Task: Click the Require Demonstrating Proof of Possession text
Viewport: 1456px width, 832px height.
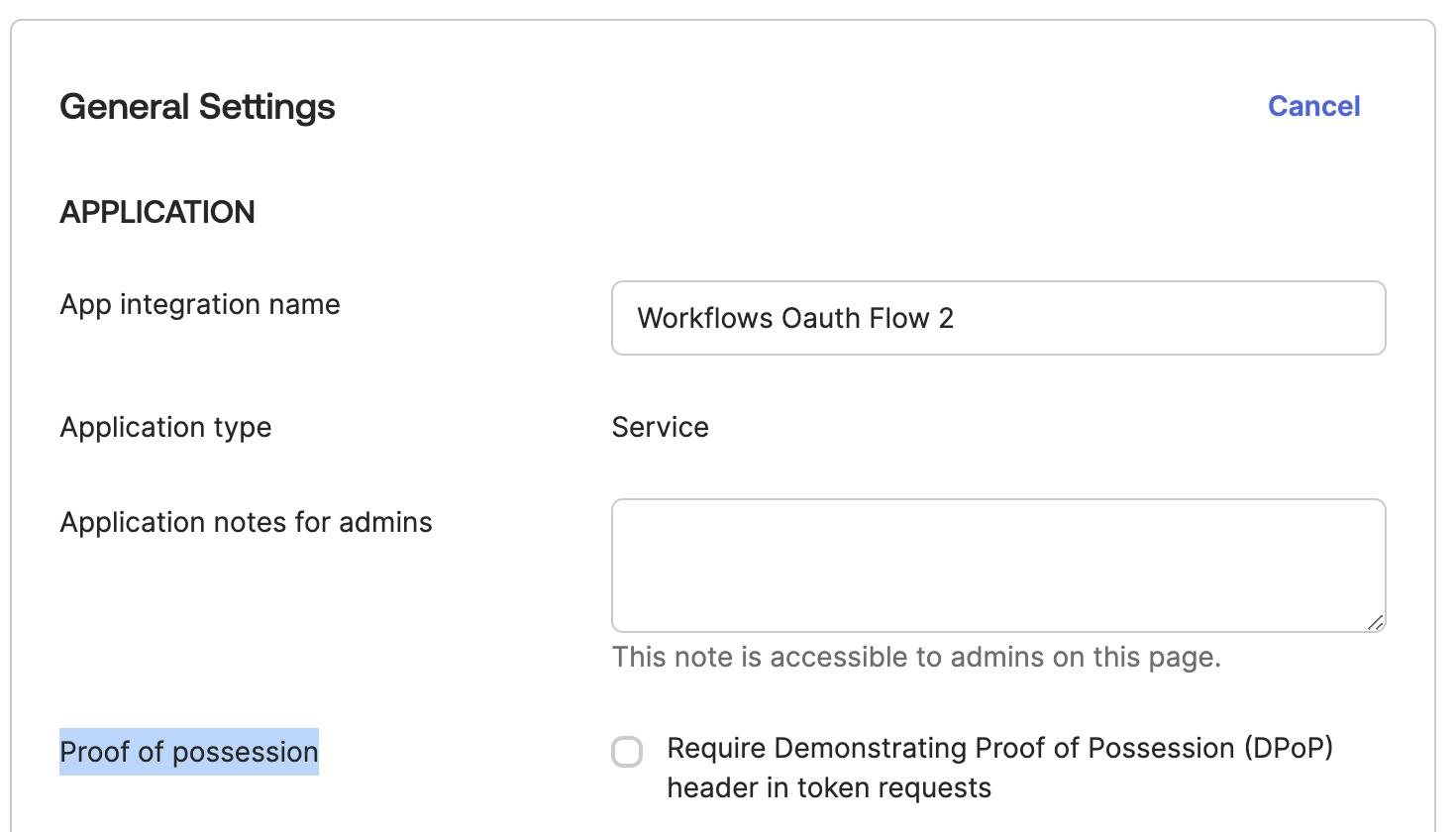Action: (x=999, y=748)
